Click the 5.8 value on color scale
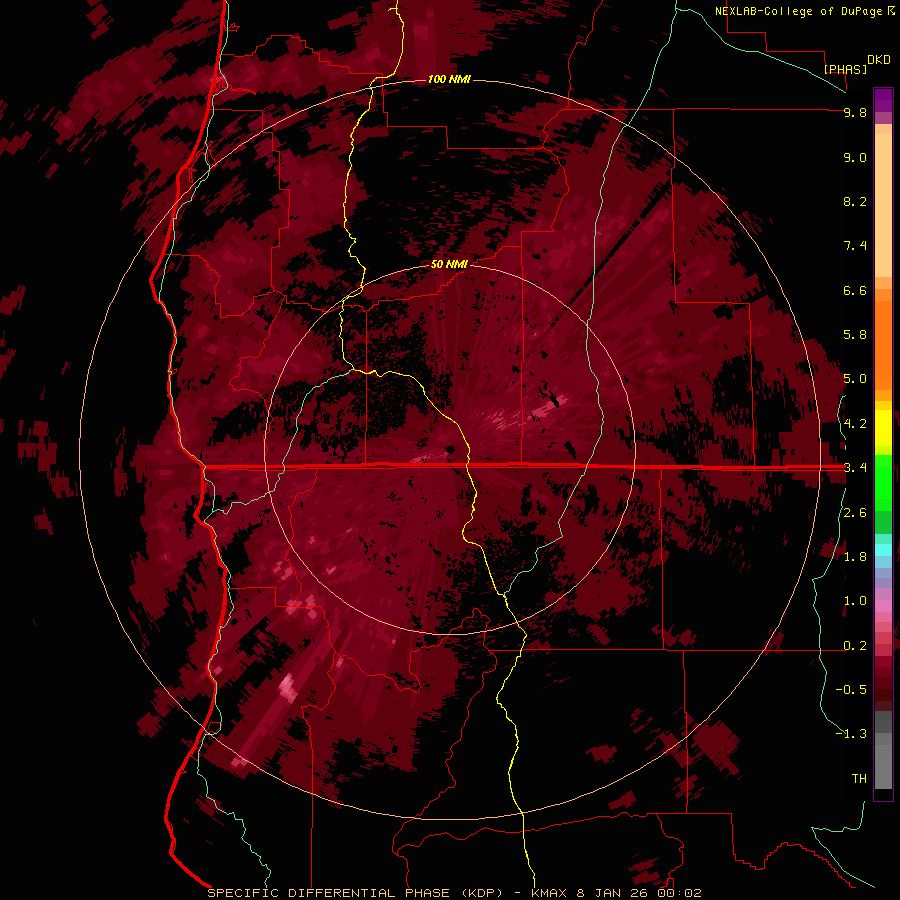Screen dimensions: 900x900 pyautogui.click(x=855, y=335)
